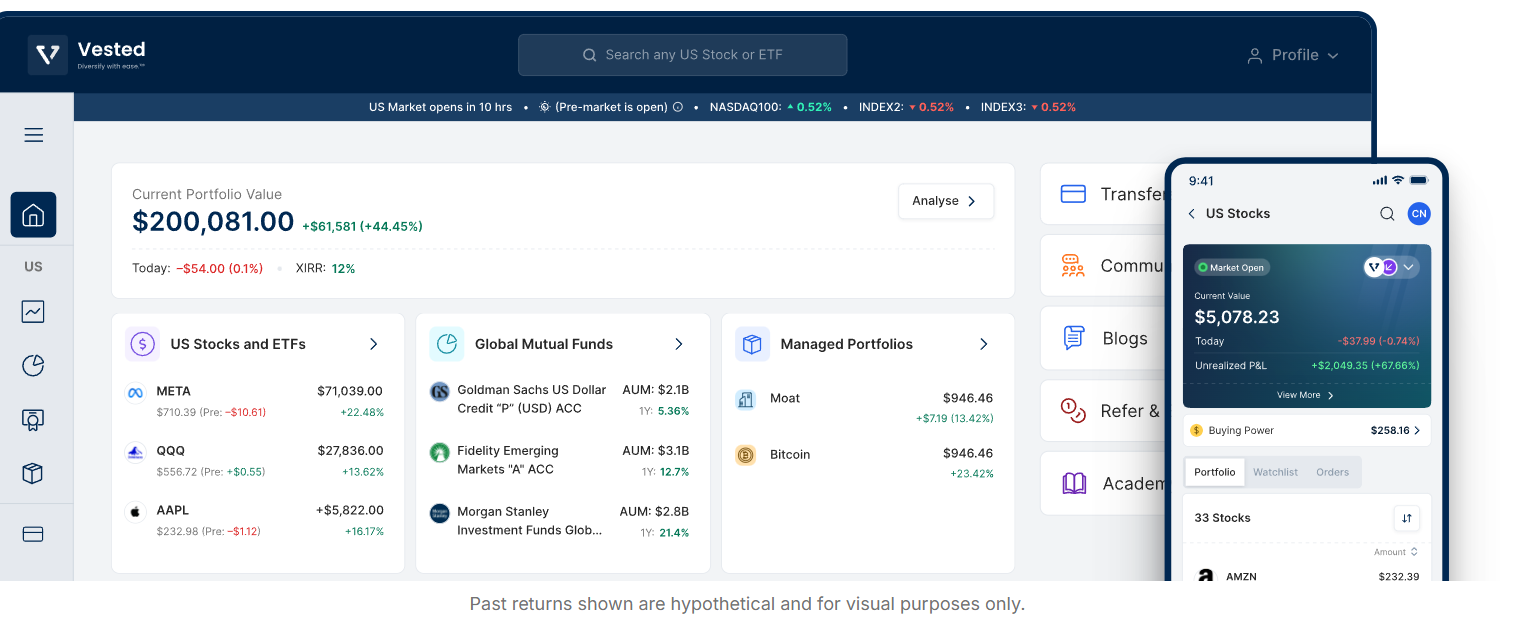Click the pre-market info icon in the ticker

pyautogui.click(x=678, y=107)
